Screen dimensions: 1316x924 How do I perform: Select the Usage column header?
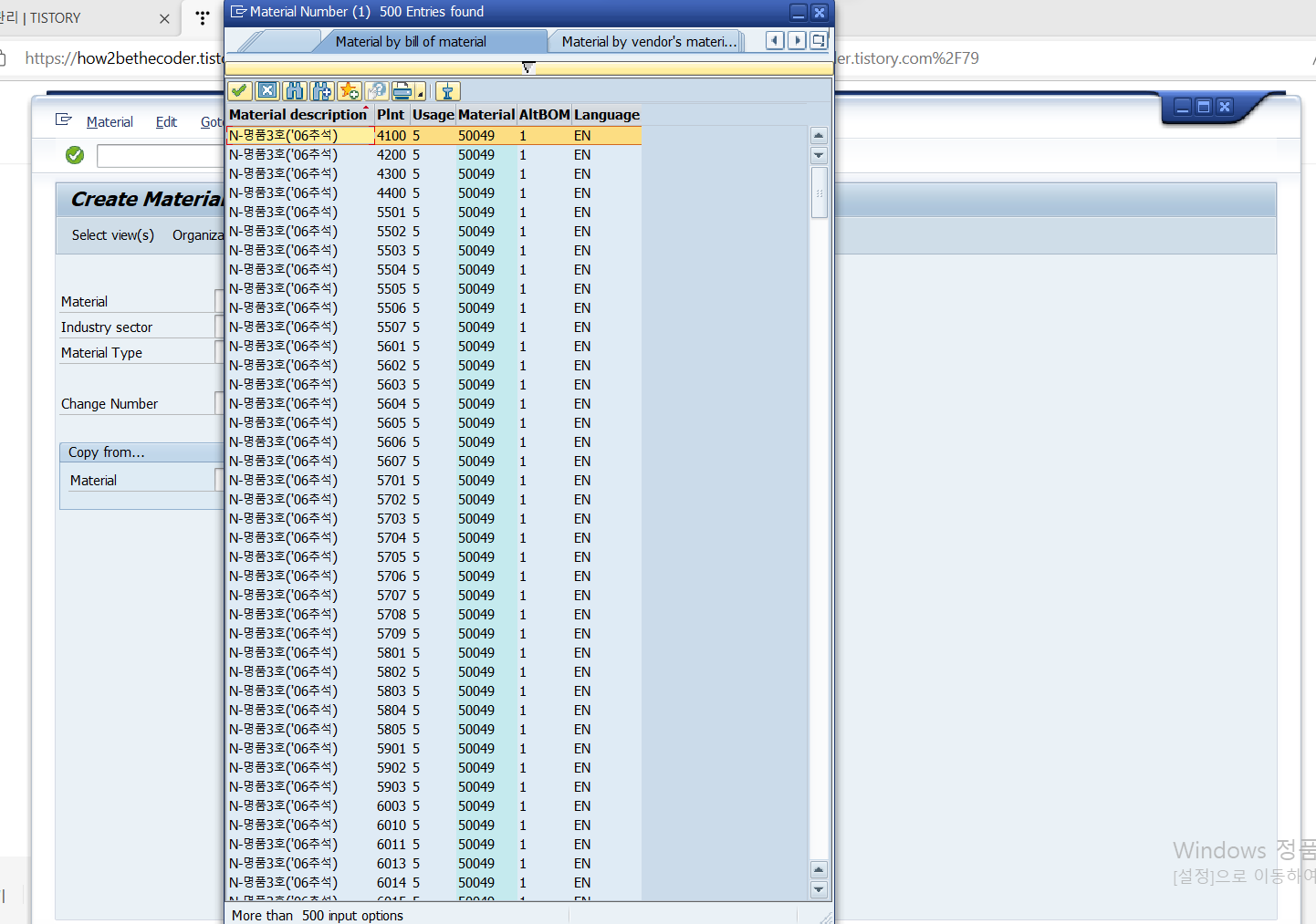(433, 115)
